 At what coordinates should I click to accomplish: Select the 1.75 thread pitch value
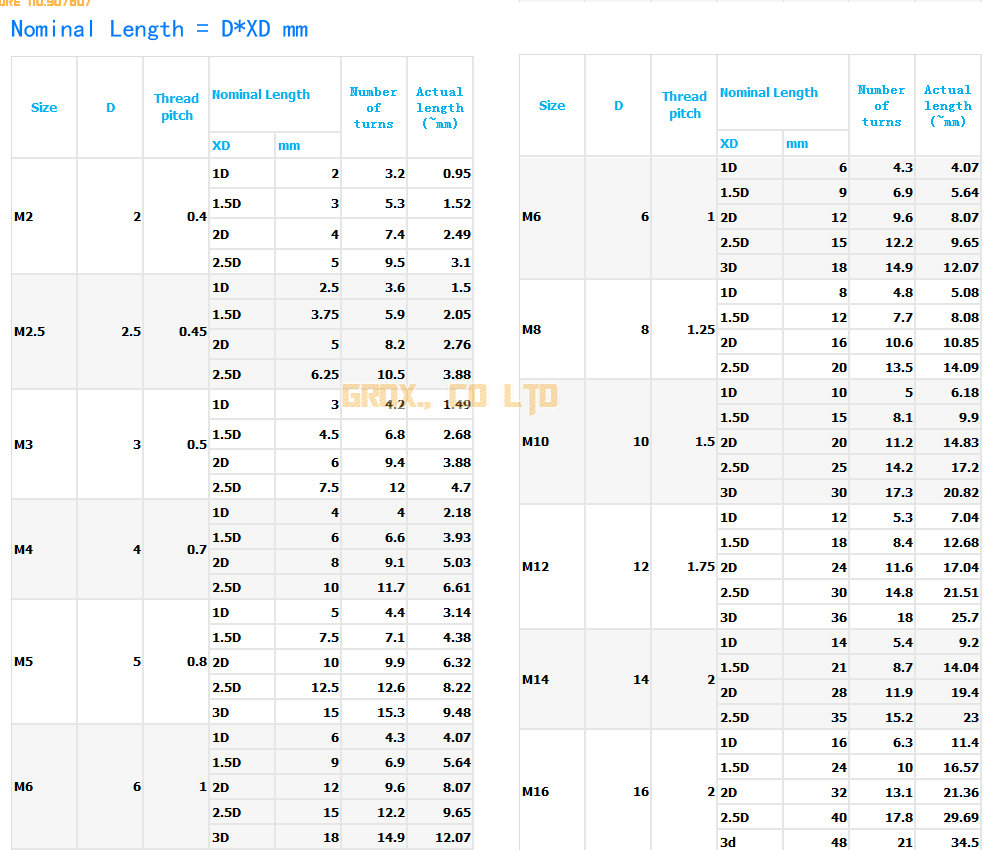pos(700,567)
